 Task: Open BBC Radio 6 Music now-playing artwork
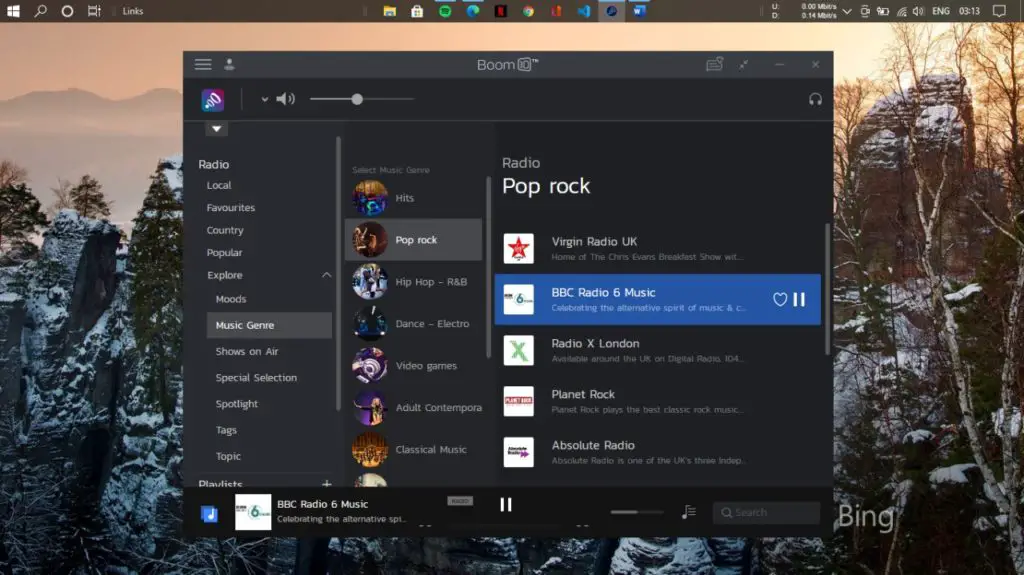(253, 512)
